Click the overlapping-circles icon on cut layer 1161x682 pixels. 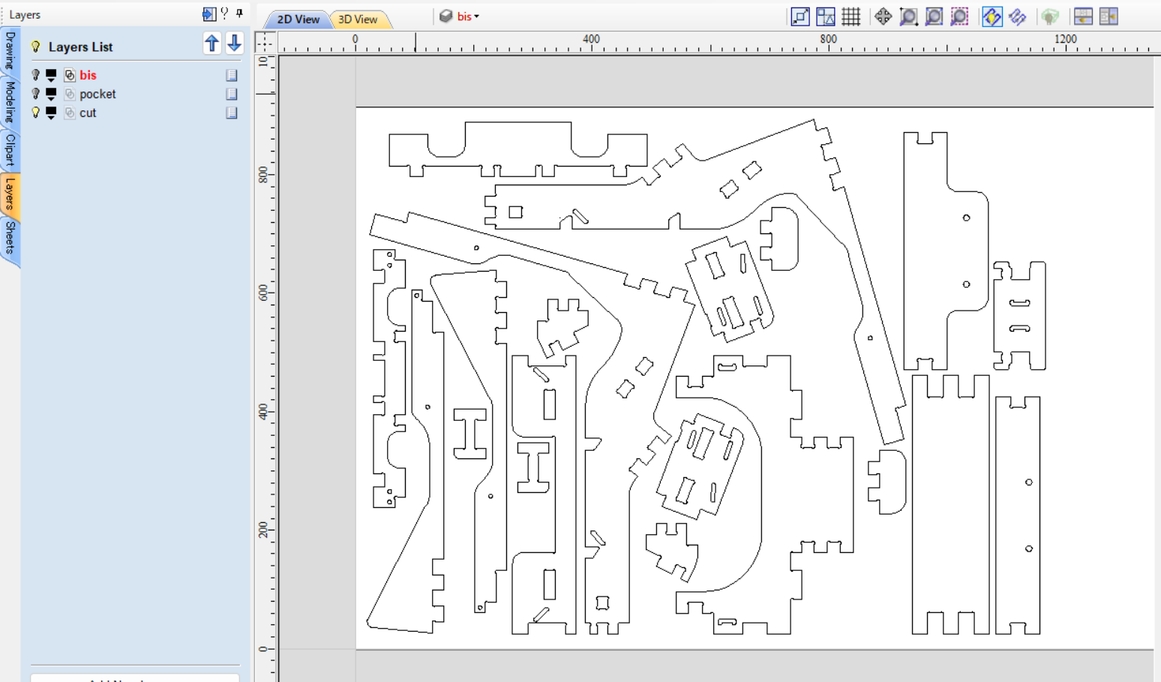click(70, 113)
